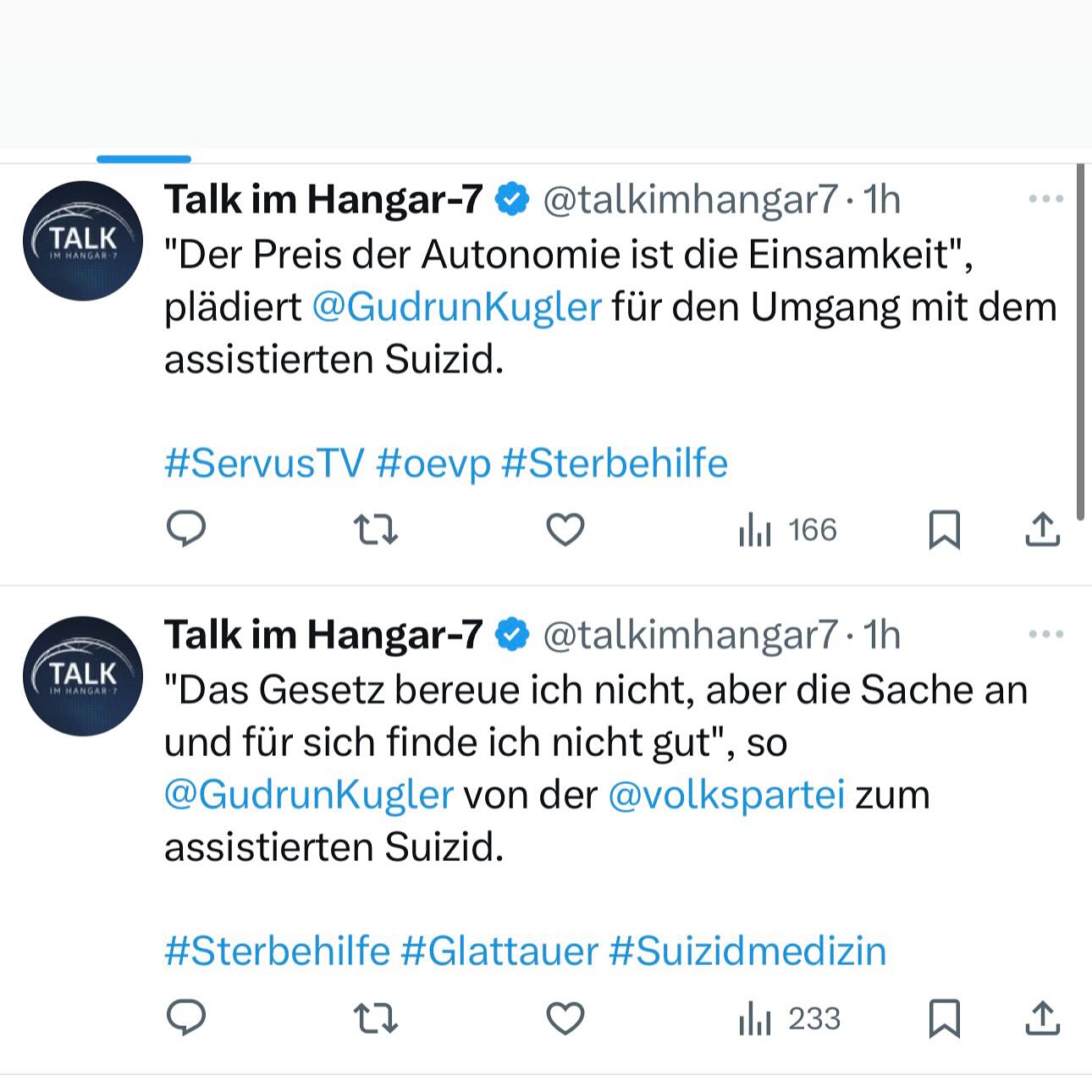This screenshot has width=1092, height=1092.
Task: Reply to the first Talk im Hangar-7 tweet
Action: [186, 530]
